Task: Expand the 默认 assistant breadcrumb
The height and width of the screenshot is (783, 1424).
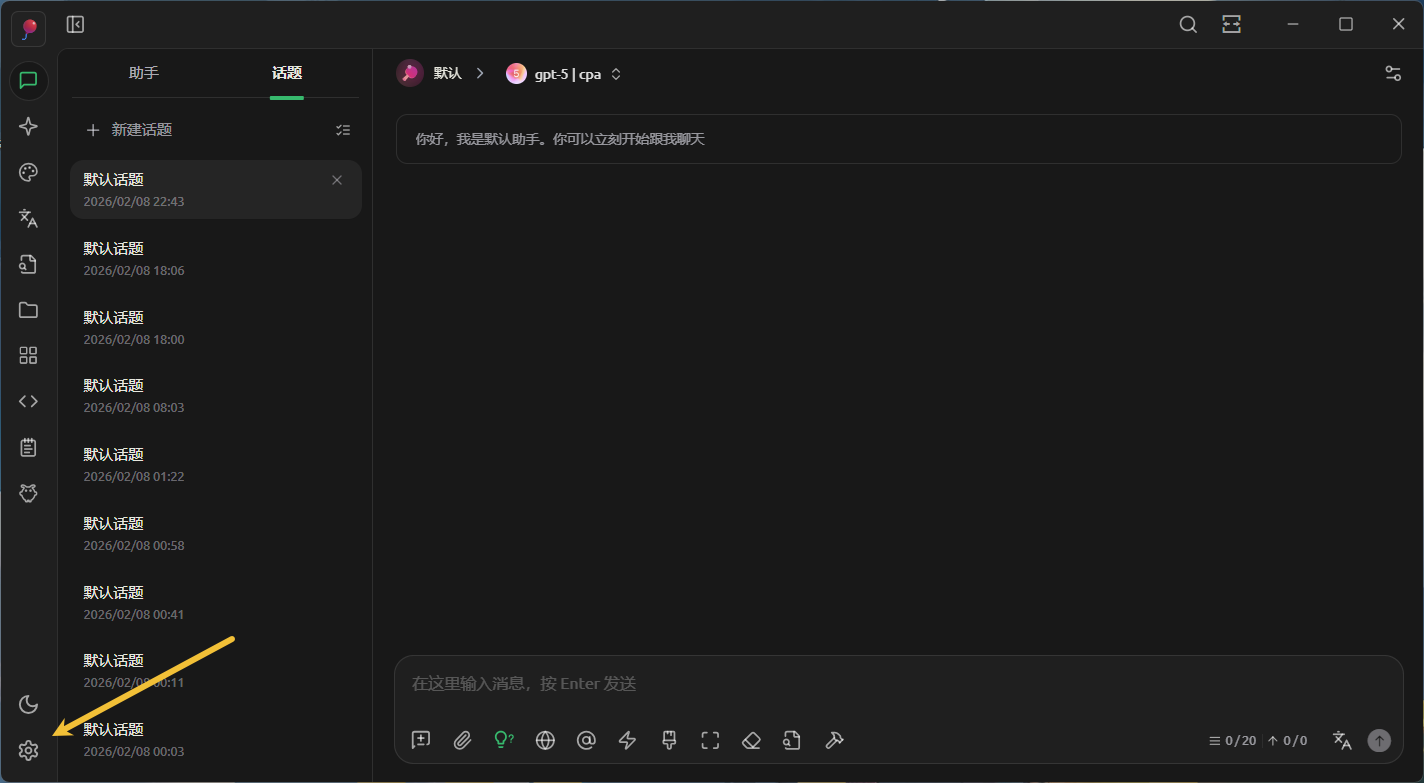Action: (441, 74)
